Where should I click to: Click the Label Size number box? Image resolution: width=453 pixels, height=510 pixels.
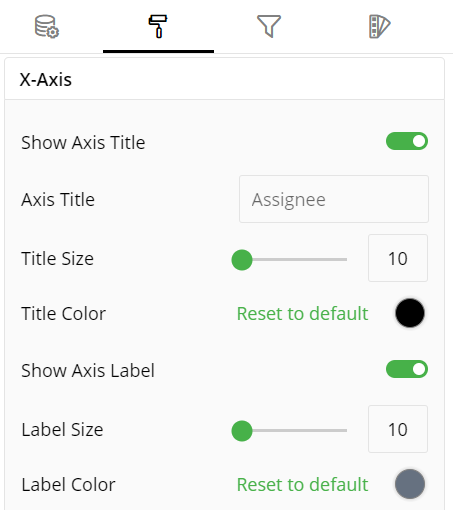398,429
